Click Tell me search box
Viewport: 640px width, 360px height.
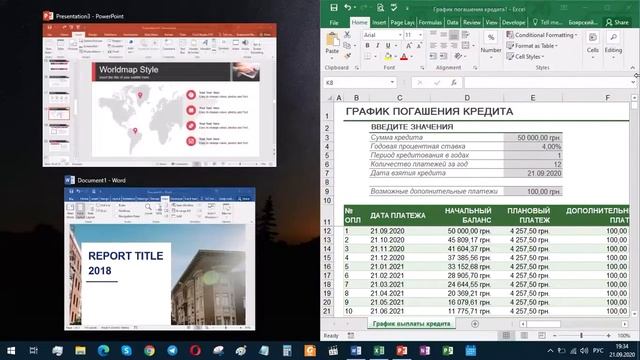coord(547,22)
